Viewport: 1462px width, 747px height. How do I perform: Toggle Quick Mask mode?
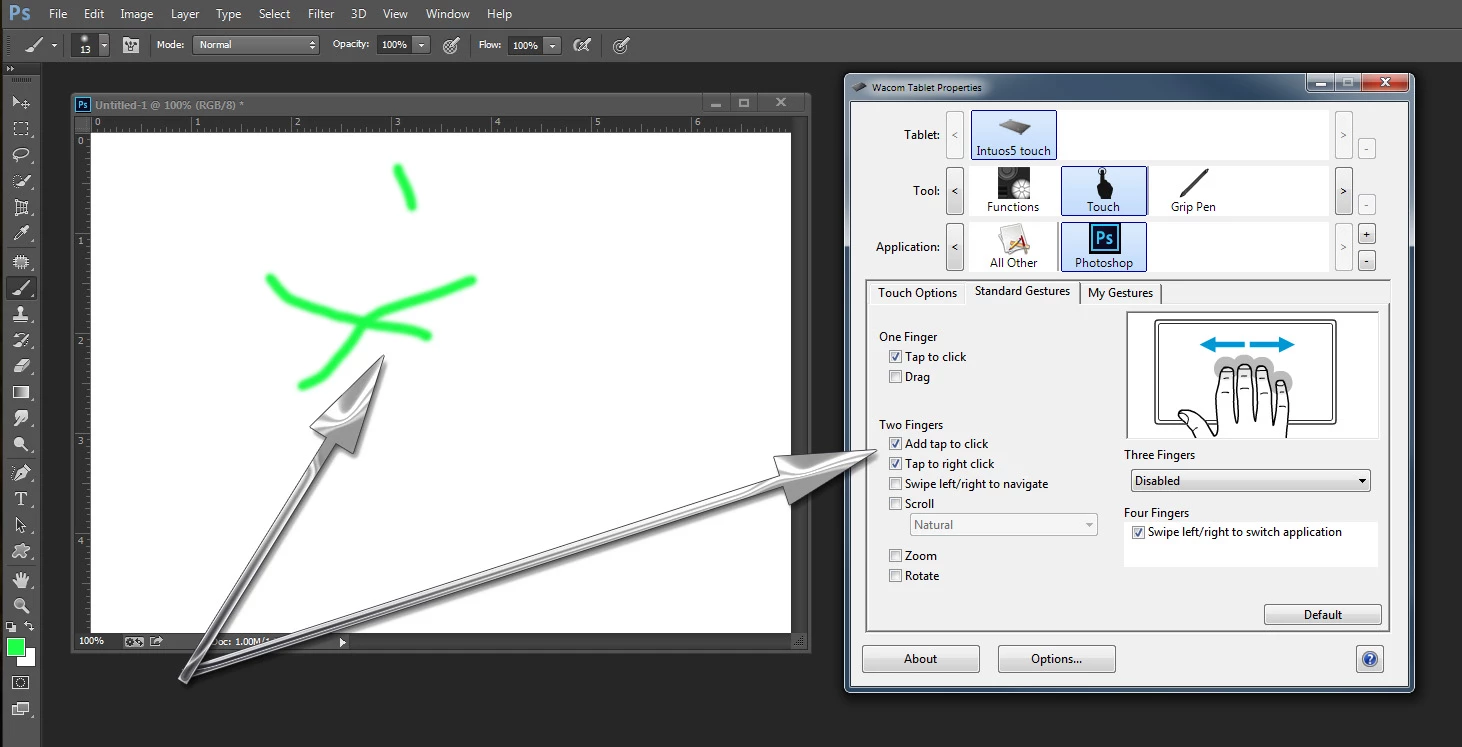tap(21, 682)
